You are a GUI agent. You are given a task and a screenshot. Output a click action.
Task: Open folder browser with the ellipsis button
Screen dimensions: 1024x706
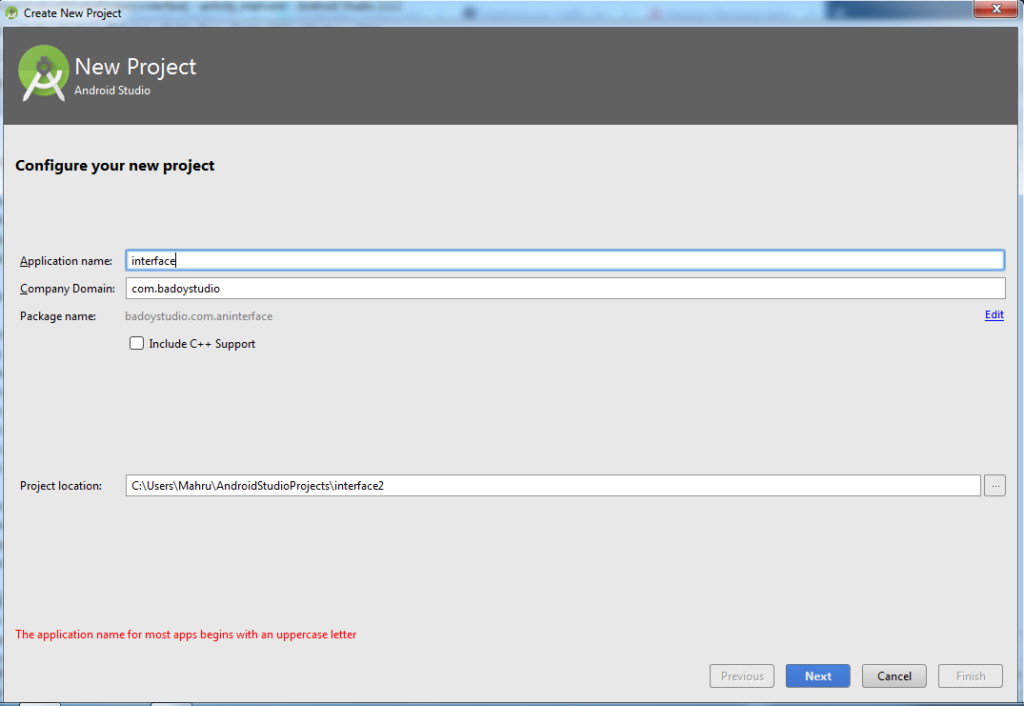pyautogui.click(x=994, y=485)
